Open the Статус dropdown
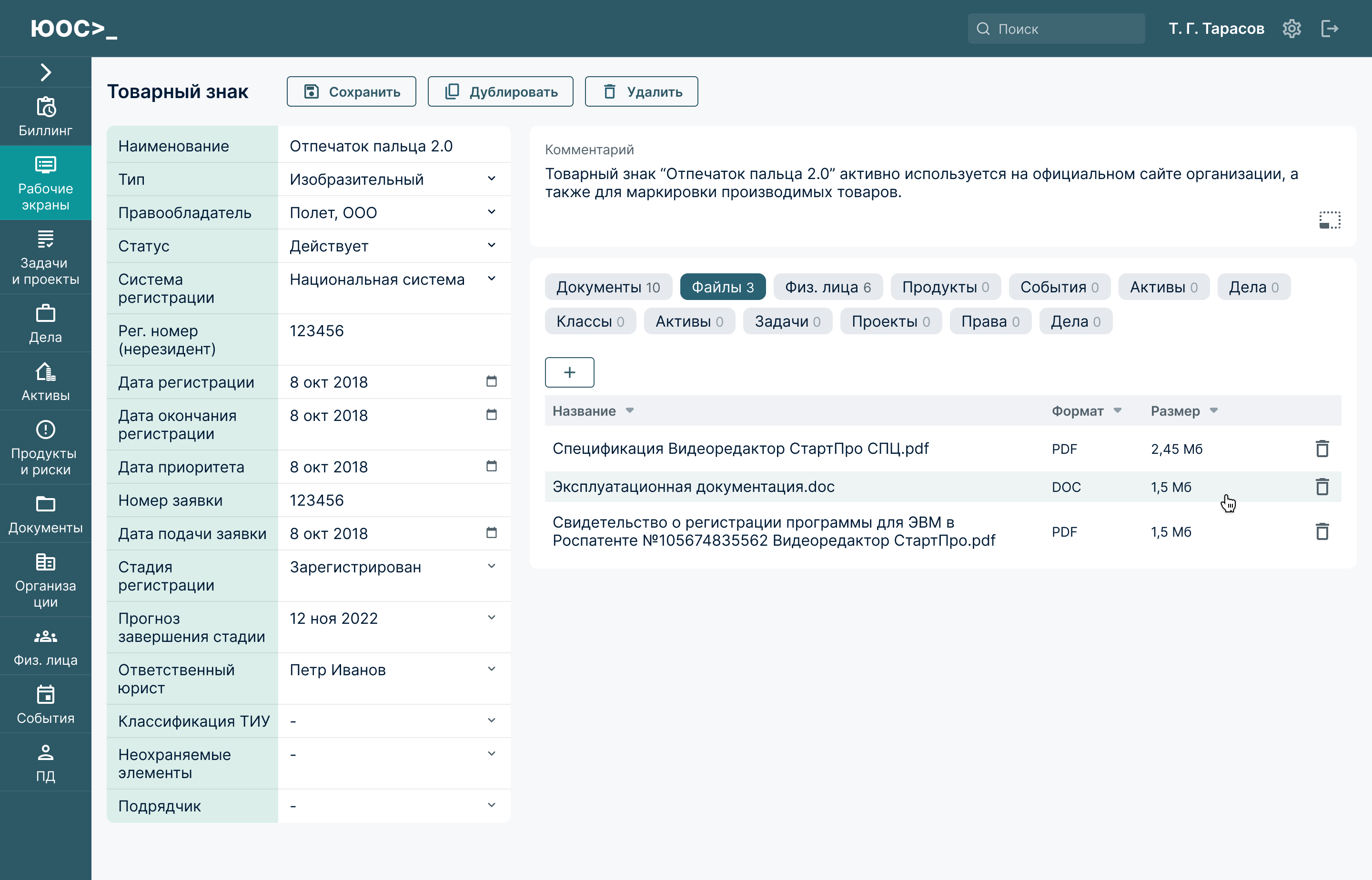Screen dimensions: 1372x880 [x=491, y=246]
